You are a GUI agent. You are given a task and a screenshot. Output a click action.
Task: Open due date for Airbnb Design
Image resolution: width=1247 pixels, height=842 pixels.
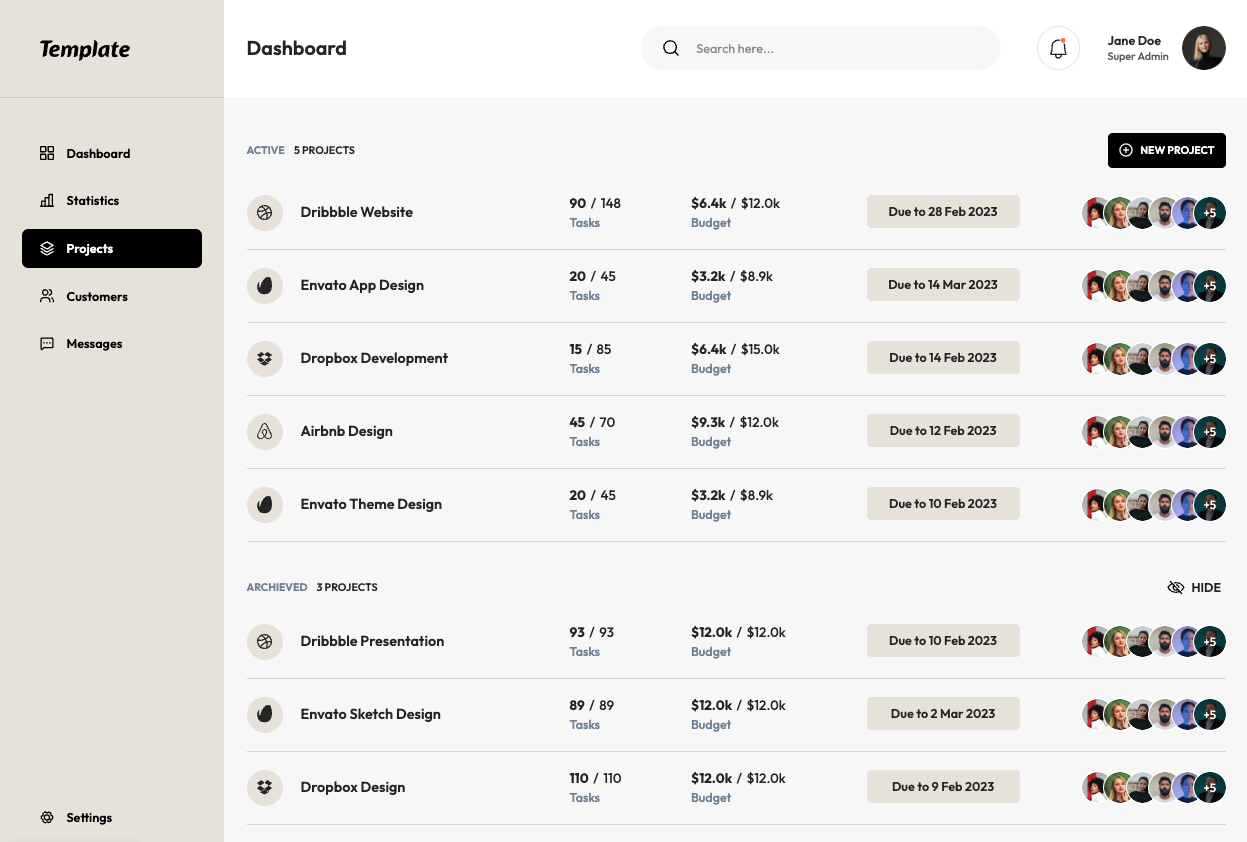[942, 430]
